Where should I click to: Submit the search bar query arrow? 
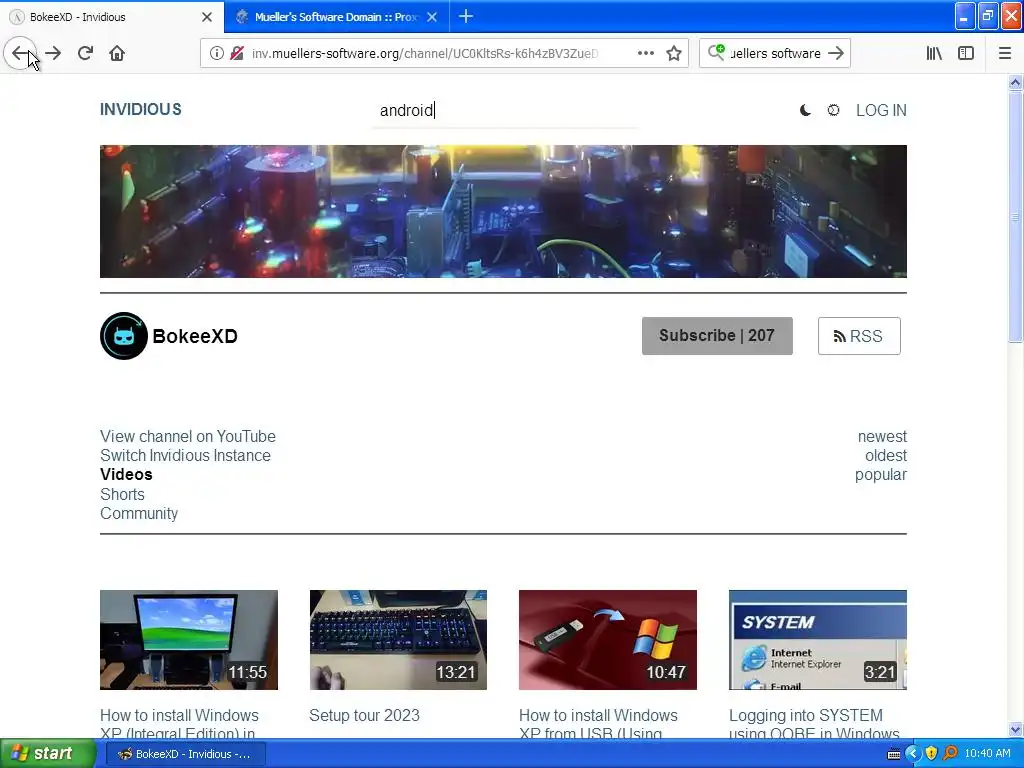pos(836,53)
